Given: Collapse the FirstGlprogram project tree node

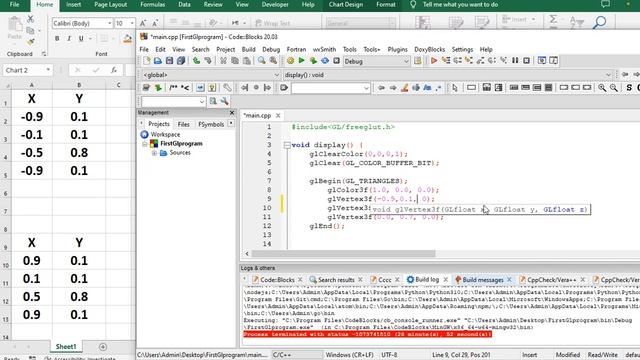Looking at the screenshot, I should click(x=144, y=144).
